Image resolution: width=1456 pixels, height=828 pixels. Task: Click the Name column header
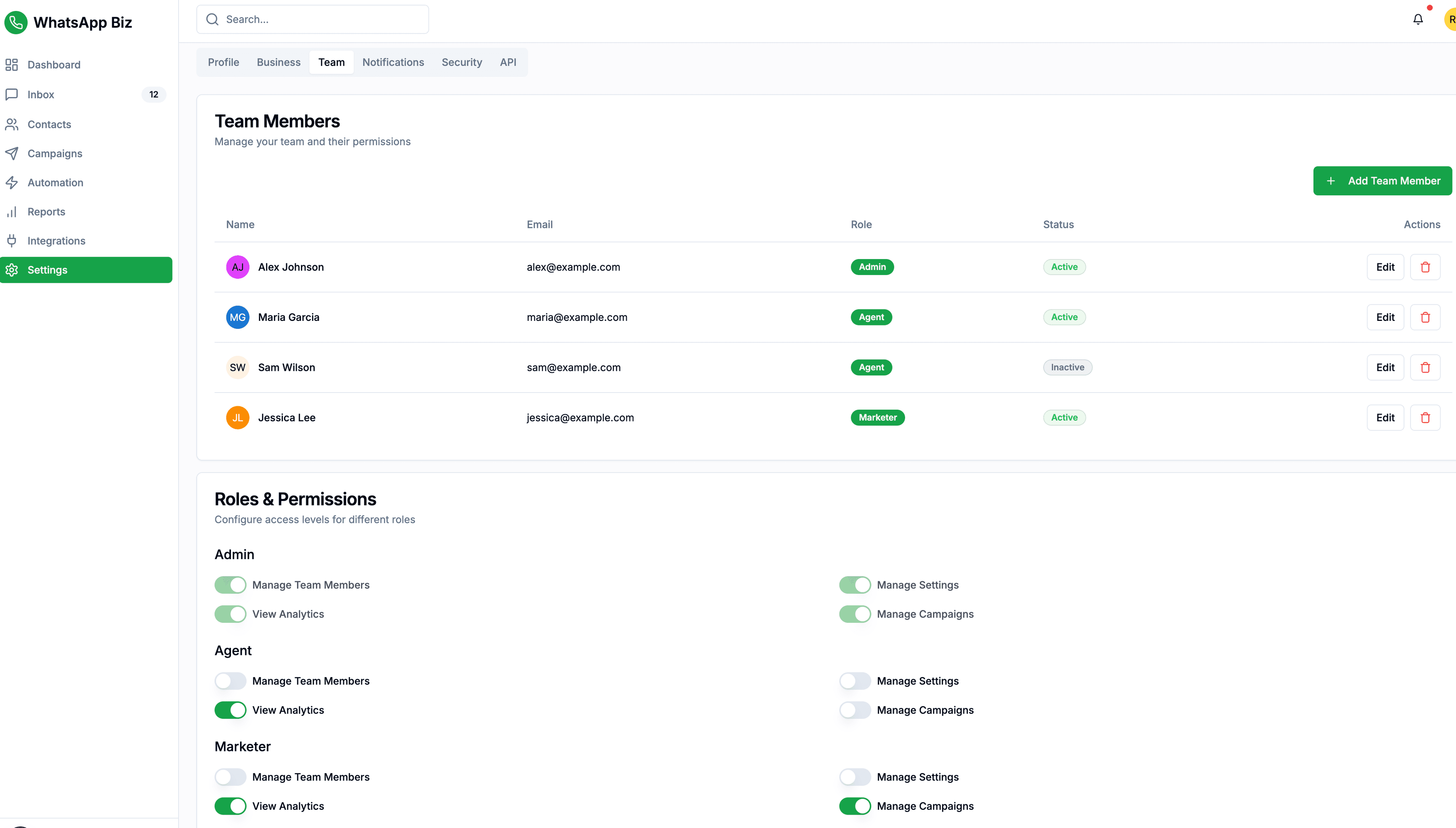point(240,225)
